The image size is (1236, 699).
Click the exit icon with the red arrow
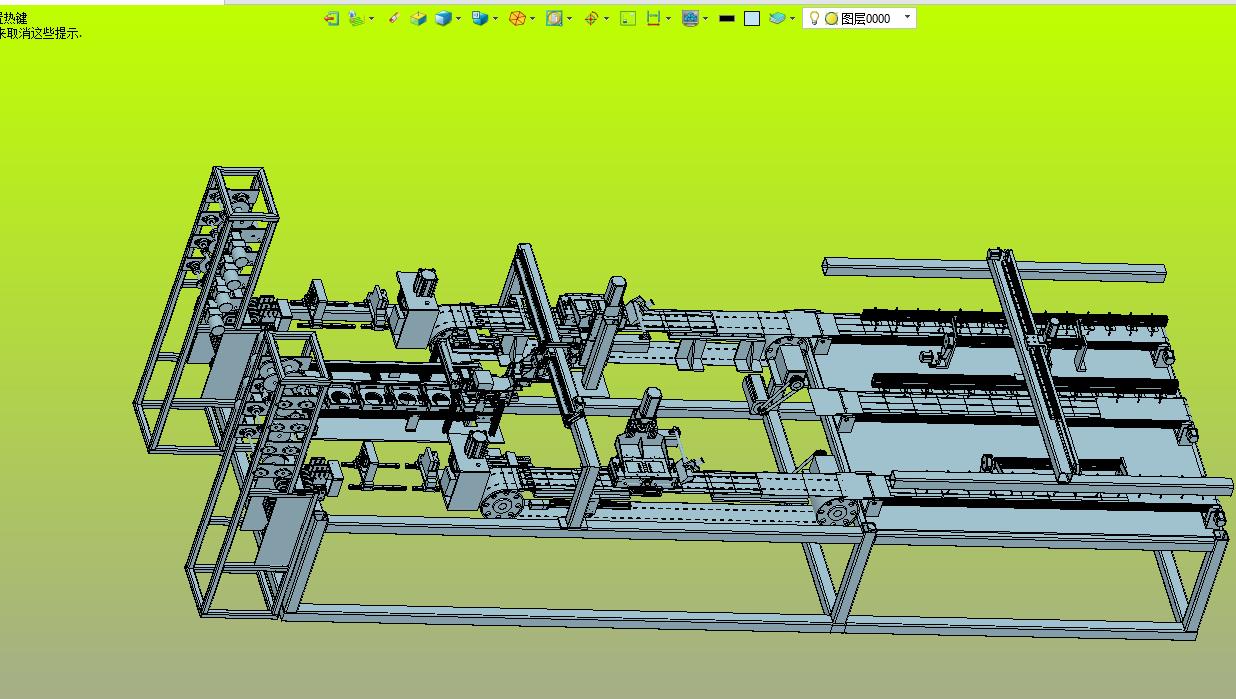point(332,18)
